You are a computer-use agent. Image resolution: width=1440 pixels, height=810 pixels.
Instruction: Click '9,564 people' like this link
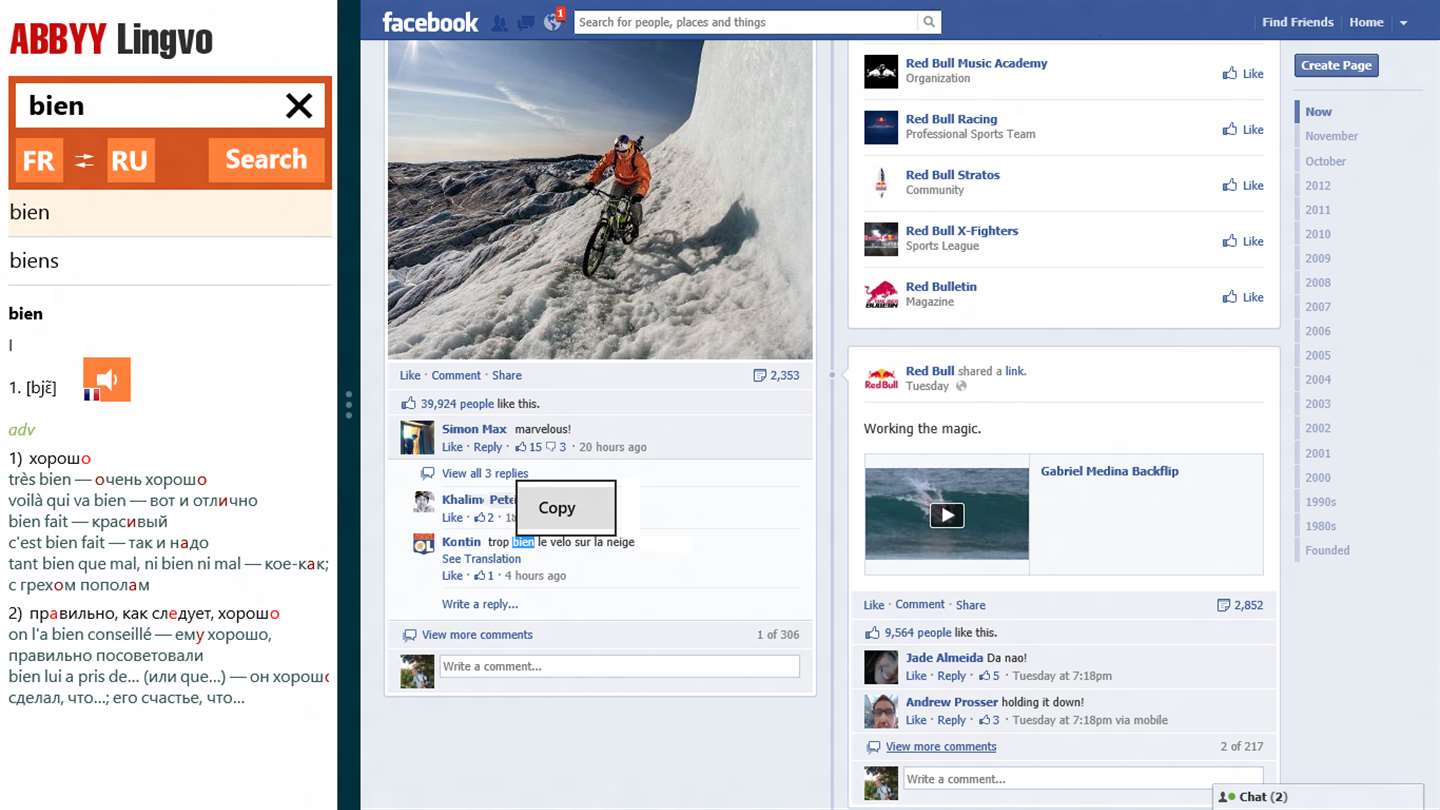coord(917,633)
